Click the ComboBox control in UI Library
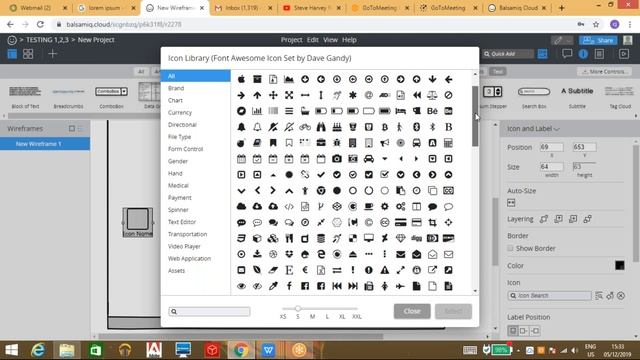Screen dimensions: 640x360 pos(111,91)
